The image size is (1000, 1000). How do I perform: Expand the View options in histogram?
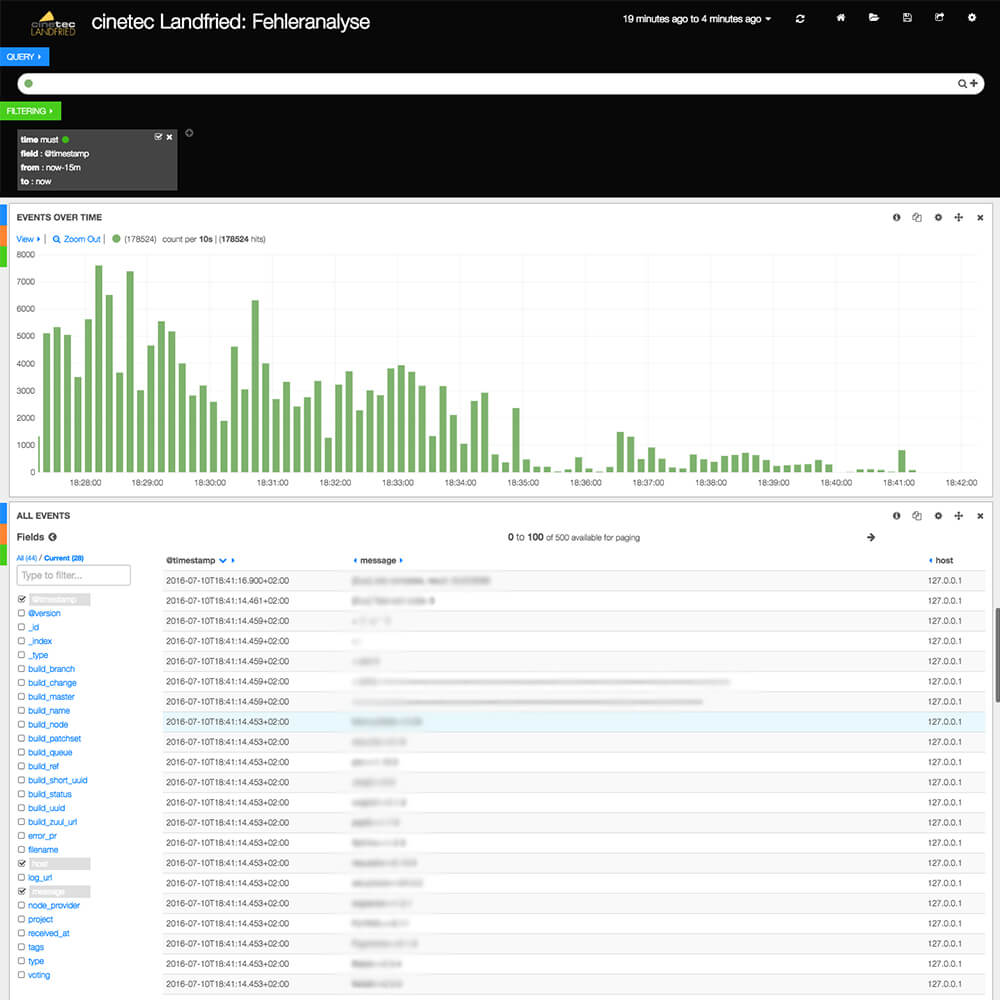point(28,239)
